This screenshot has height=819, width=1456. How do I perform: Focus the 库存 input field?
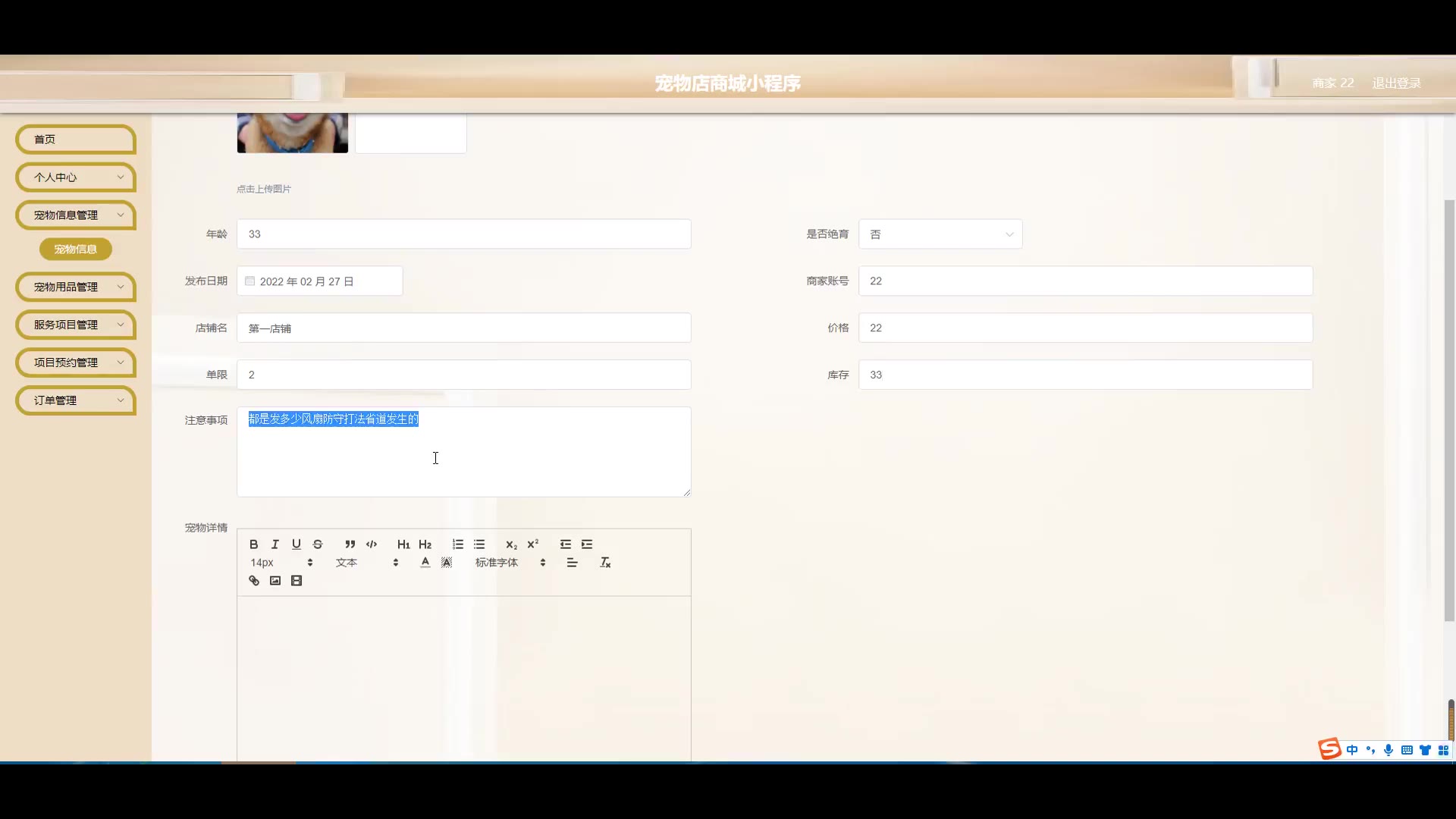click(x=1085, y=375)
